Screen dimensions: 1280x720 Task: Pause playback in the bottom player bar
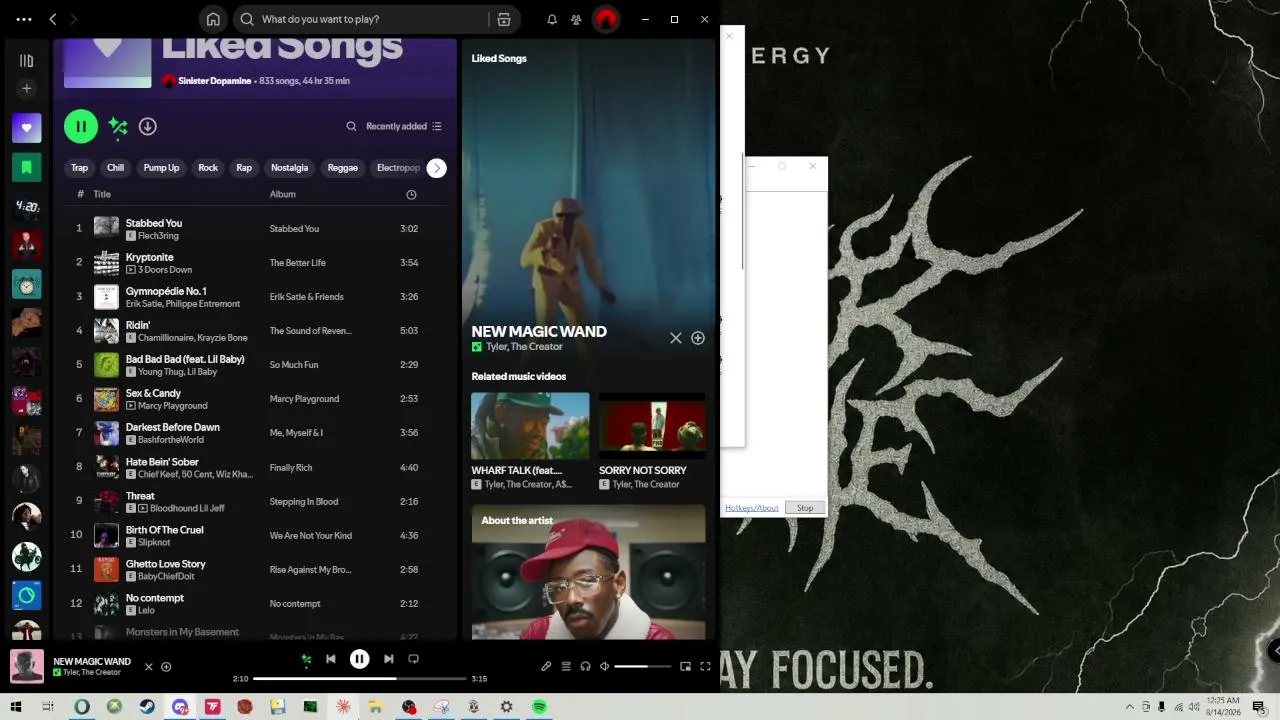click(359, 659)
